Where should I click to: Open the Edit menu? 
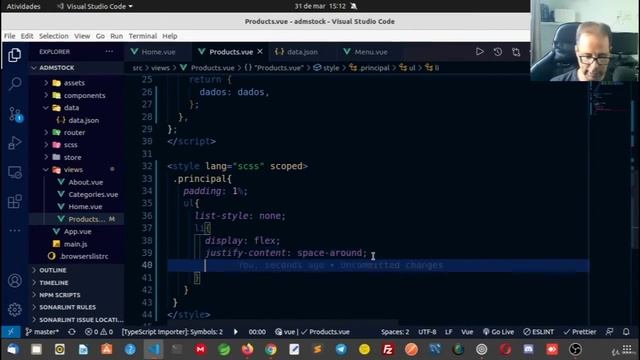pyautogui.click(x=27, y=36)
